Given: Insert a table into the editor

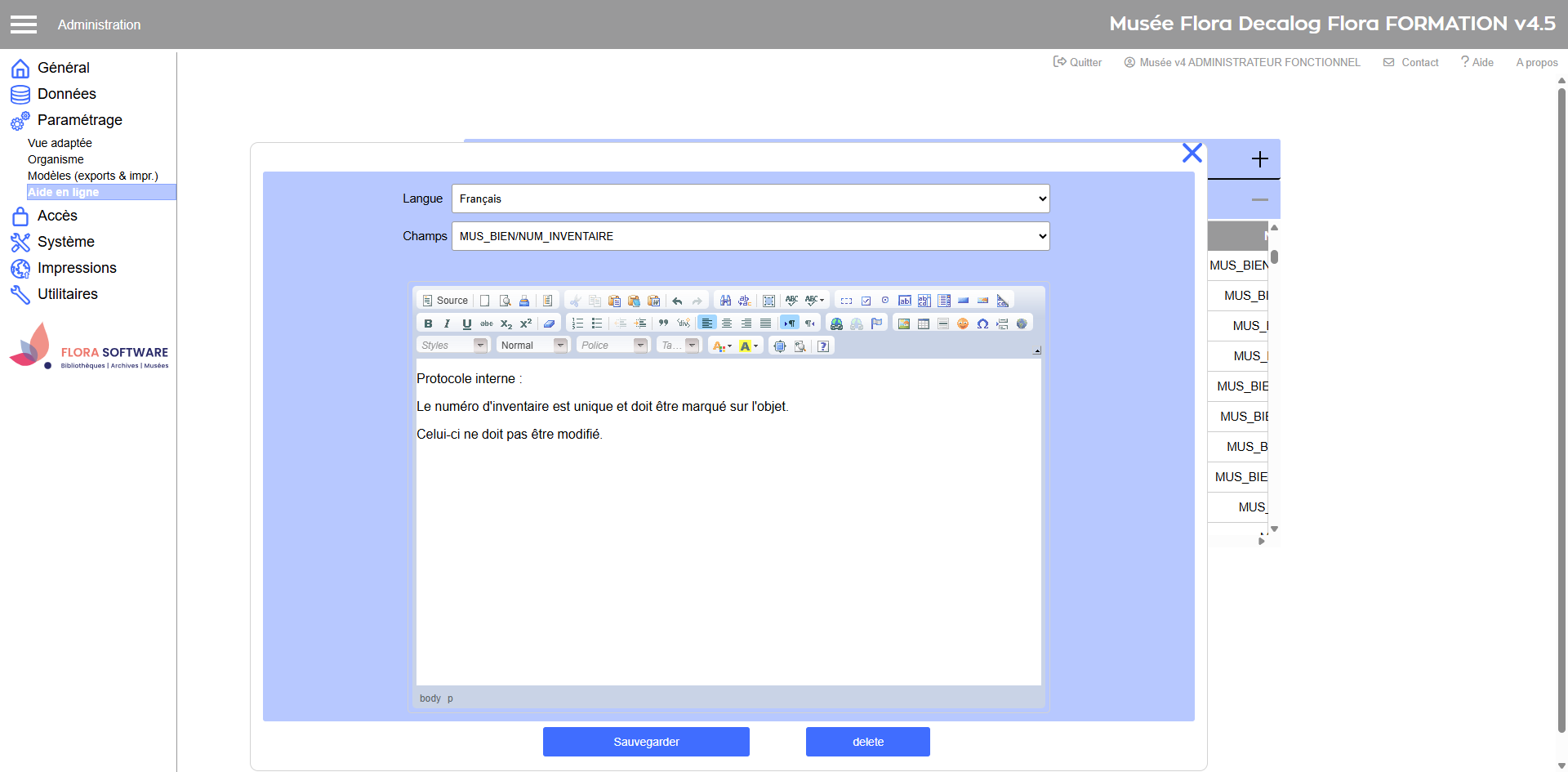Looking at the screenshot, I should pyautogui.click(x=924, y=324).
